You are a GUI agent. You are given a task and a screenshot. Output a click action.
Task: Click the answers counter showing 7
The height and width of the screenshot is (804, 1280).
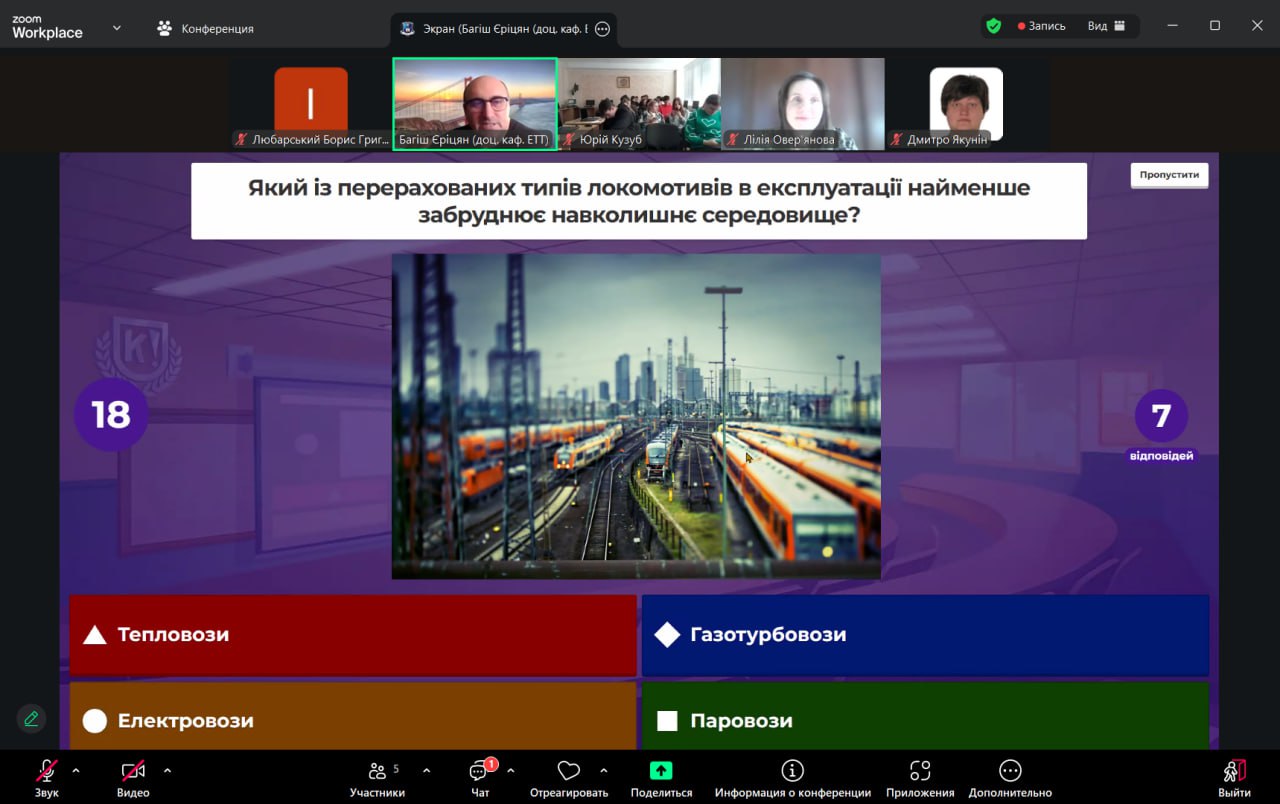click(1161, 416)
